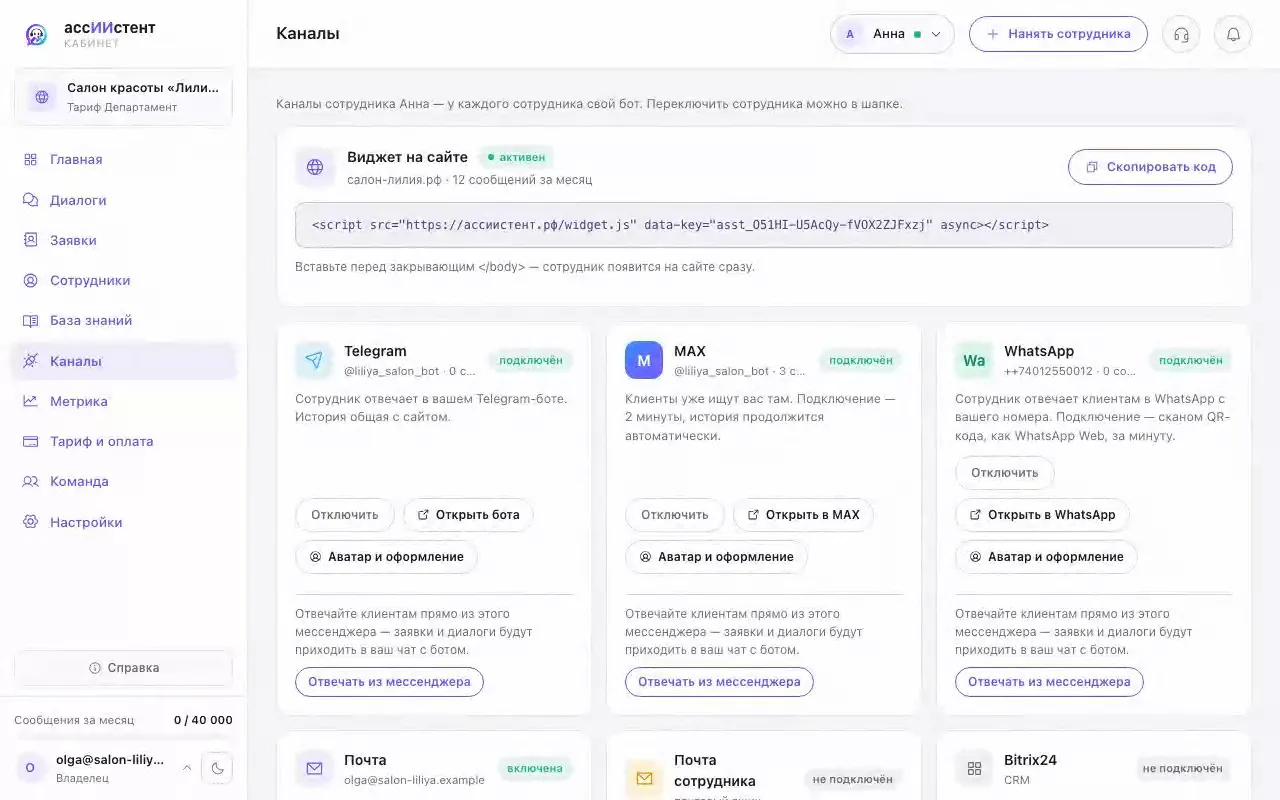
Task: Click the Почта envelope icon
Action: pos(314,768)
